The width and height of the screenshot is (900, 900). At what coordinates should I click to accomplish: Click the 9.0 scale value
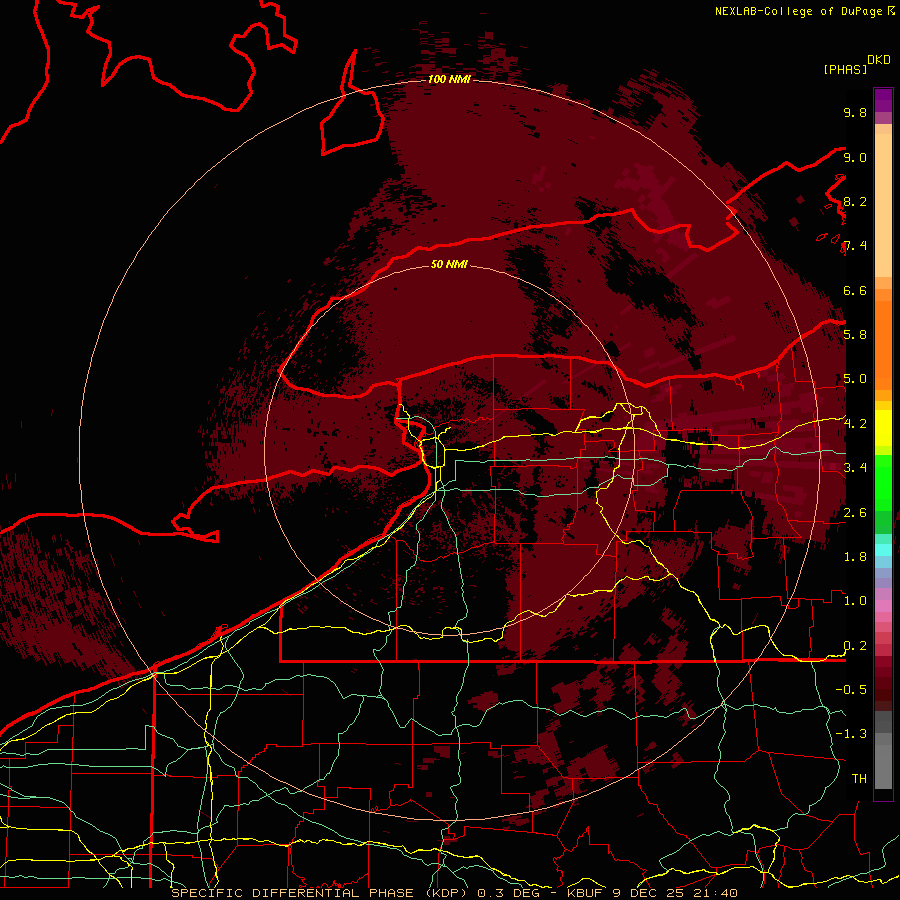pyautogui.click(x=855, y=157)
